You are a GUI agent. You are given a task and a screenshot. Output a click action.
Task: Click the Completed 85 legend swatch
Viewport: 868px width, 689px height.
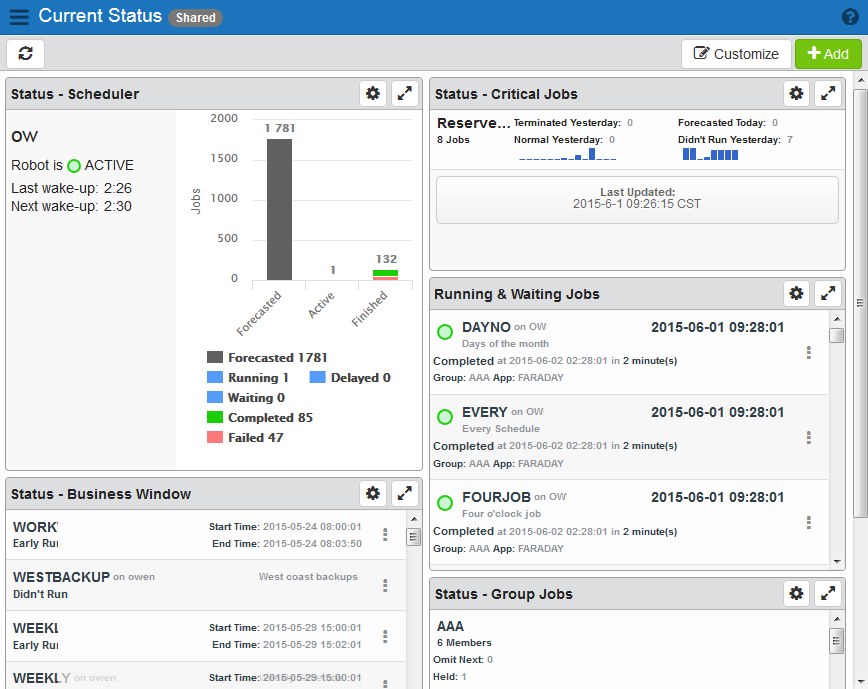coord(215,417)
